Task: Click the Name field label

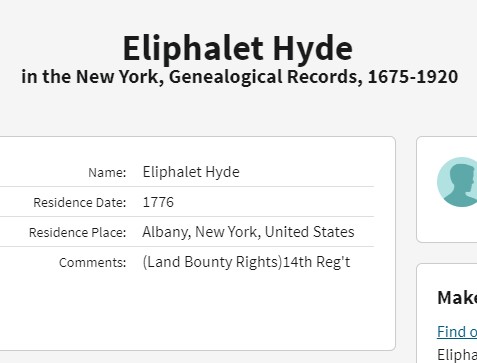Action: [107, 173]
